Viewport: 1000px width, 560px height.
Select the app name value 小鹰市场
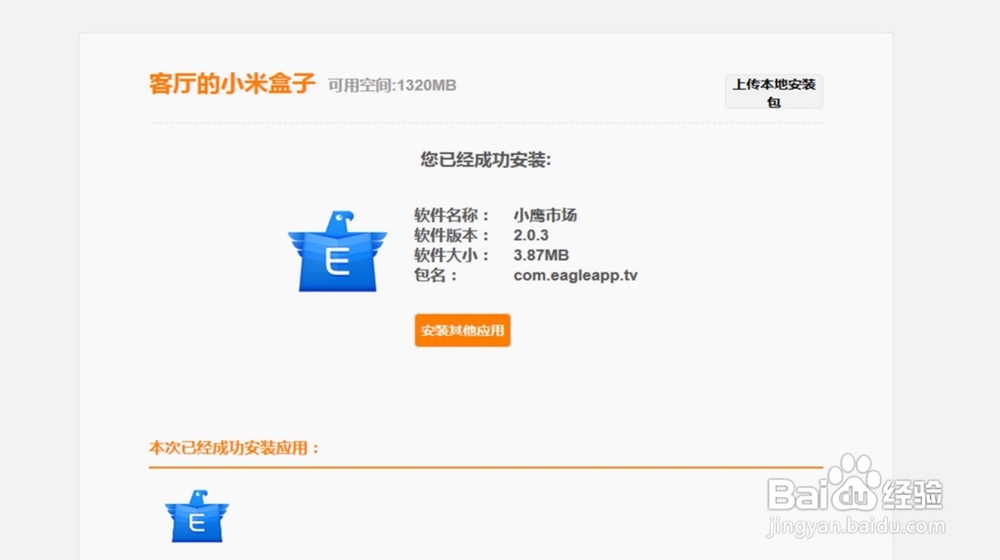(x=545, y=216)
